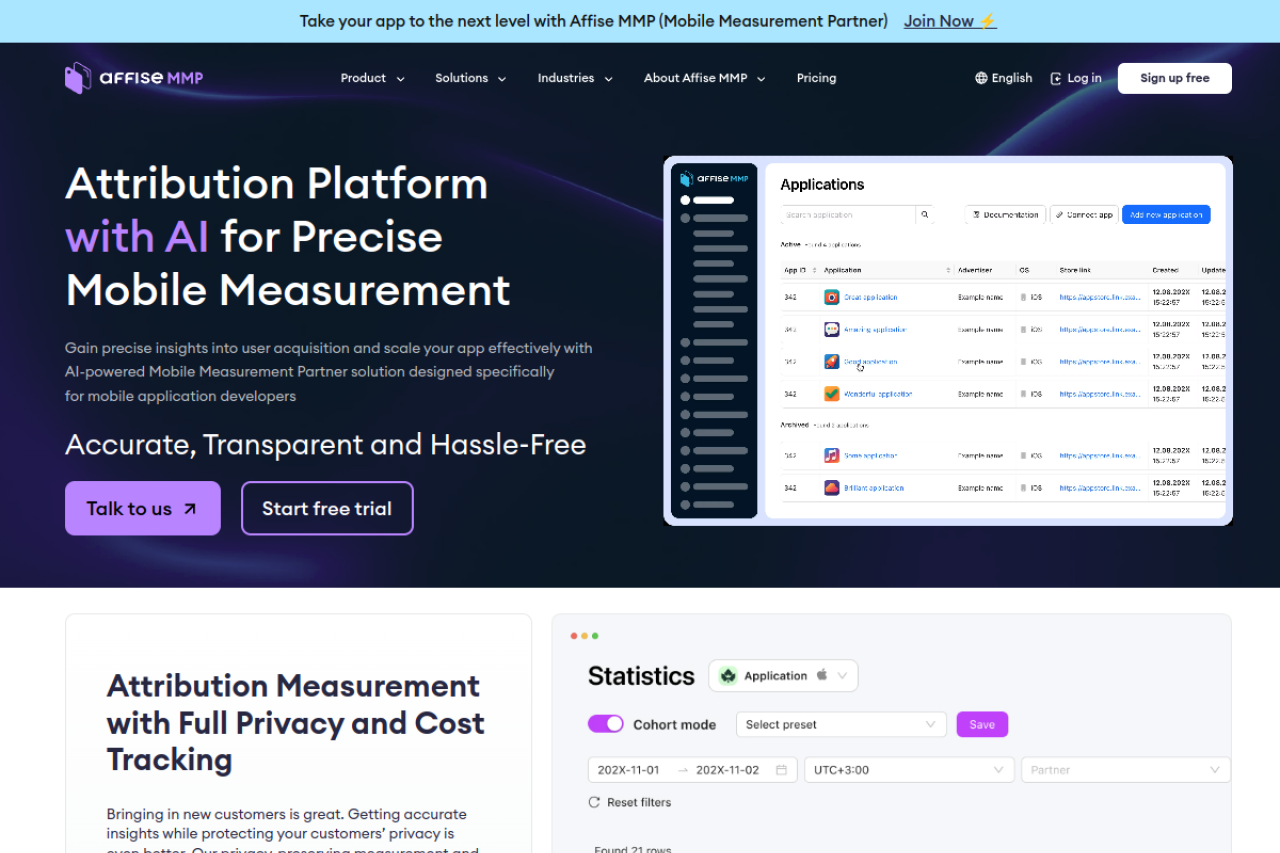Click the Sign up free button
The height and width of the screenshot is (853, 1280).
[x=1174, y=78]
